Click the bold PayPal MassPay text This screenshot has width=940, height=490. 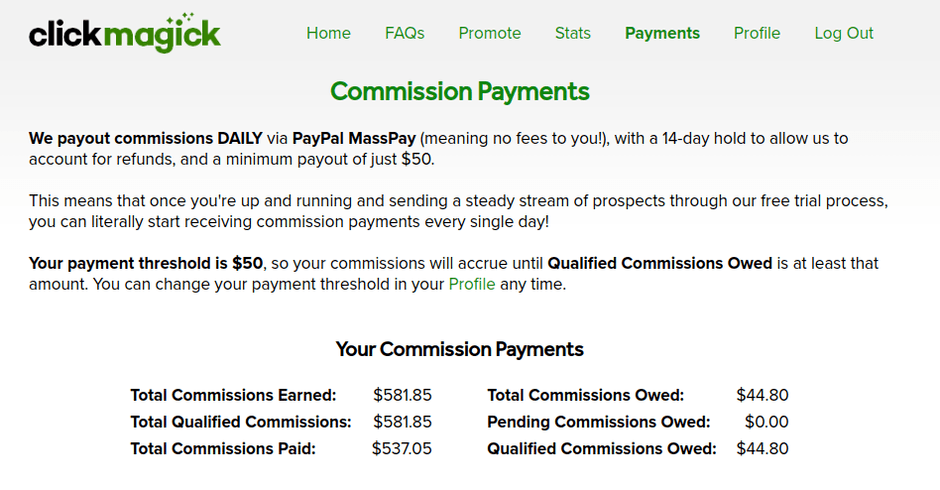pyautogui.click(x=354, y=138)
